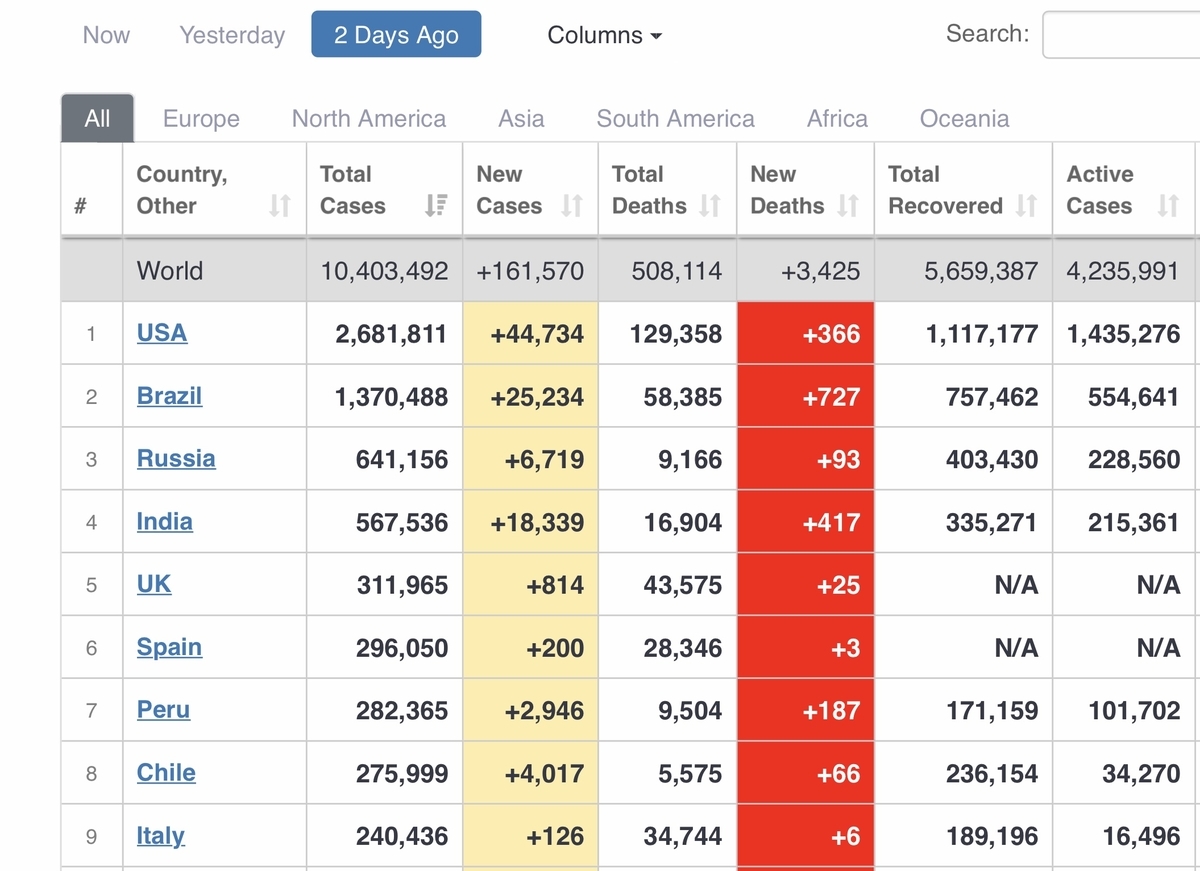Click Spain total deaths 28,346

pyautogui.click(x=683, y=648)
